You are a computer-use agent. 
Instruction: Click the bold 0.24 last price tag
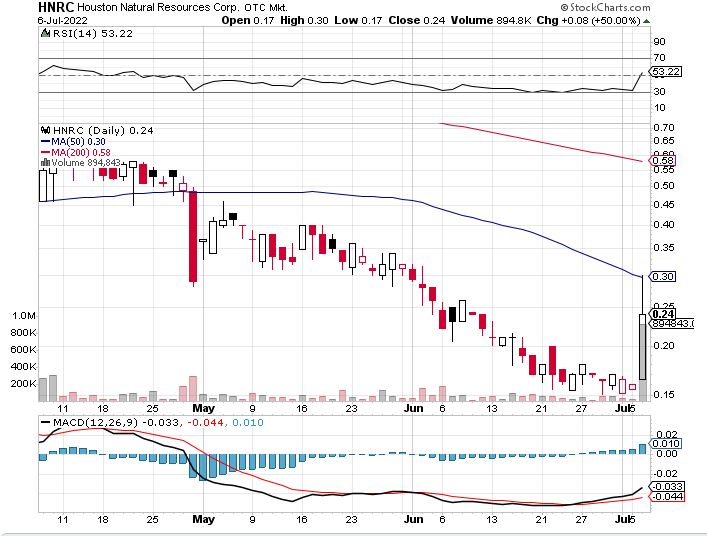click(663, 314)
